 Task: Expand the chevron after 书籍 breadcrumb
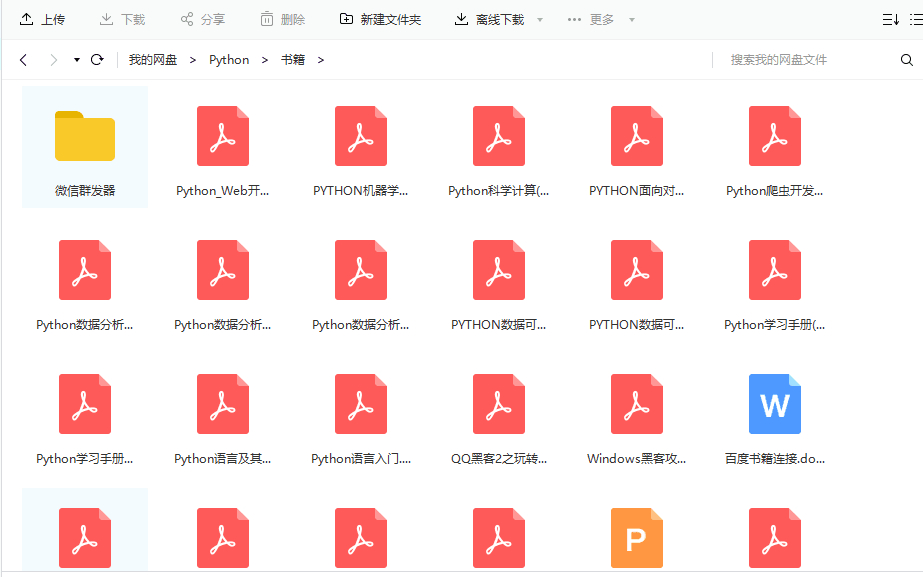click(x=321, y=60)
